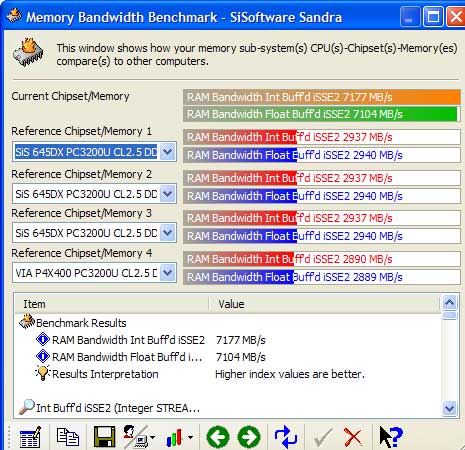The image size is (465, 450).
Task: Click the grey checkmark OK icon
Action: pos(323,437)
